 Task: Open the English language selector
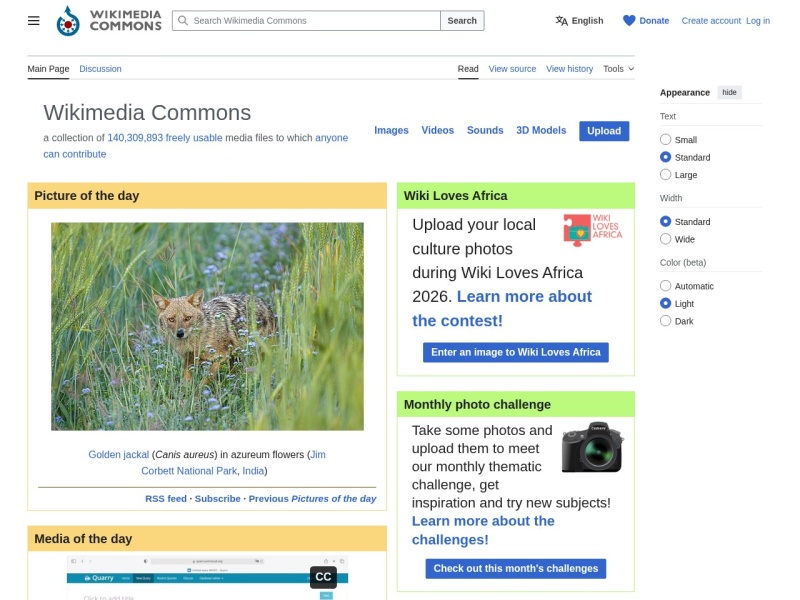(x=580, y=21)
